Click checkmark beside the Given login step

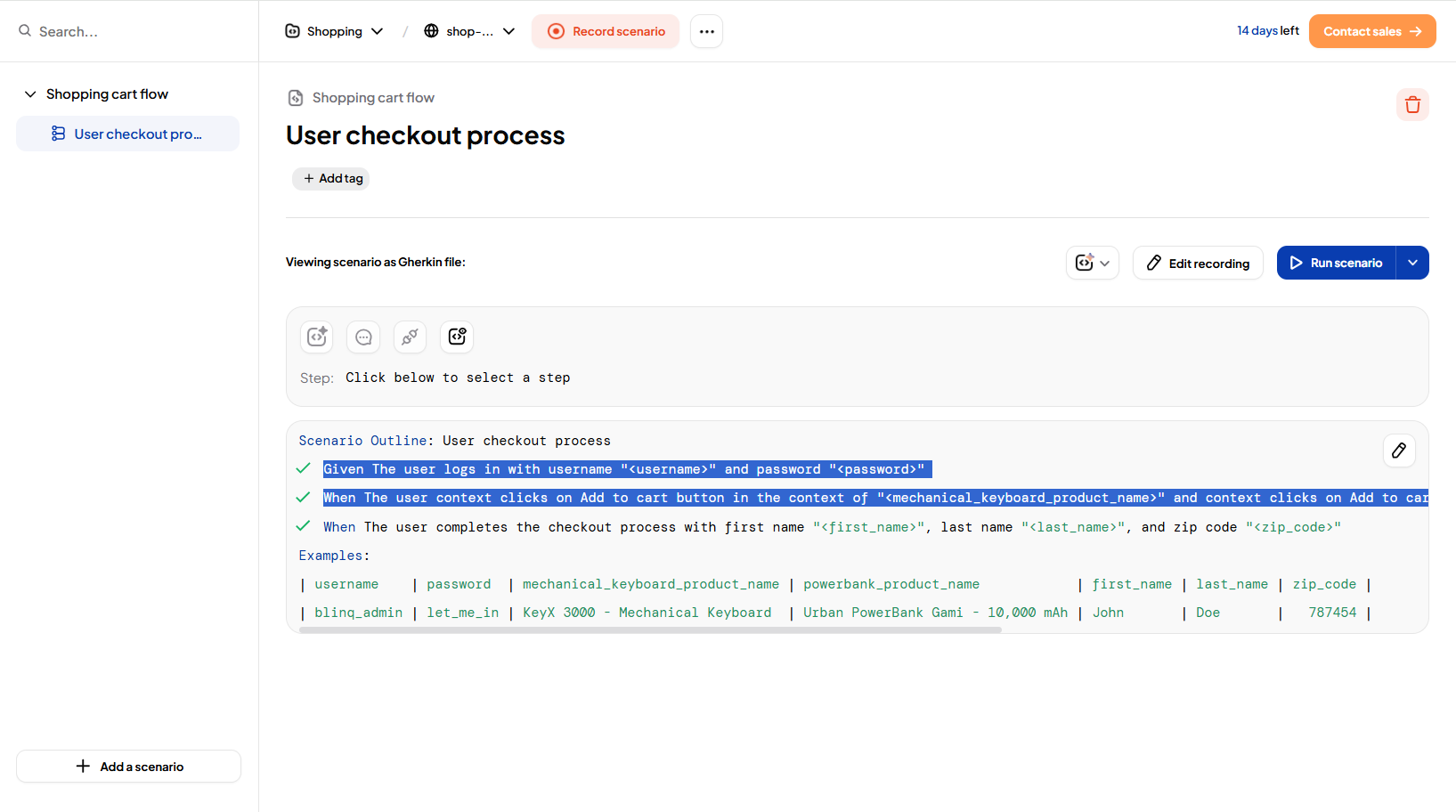point(303,469)
